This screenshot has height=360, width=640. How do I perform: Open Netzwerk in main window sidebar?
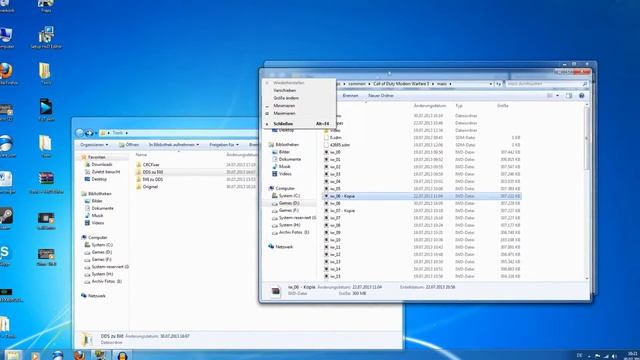[284, 247]
